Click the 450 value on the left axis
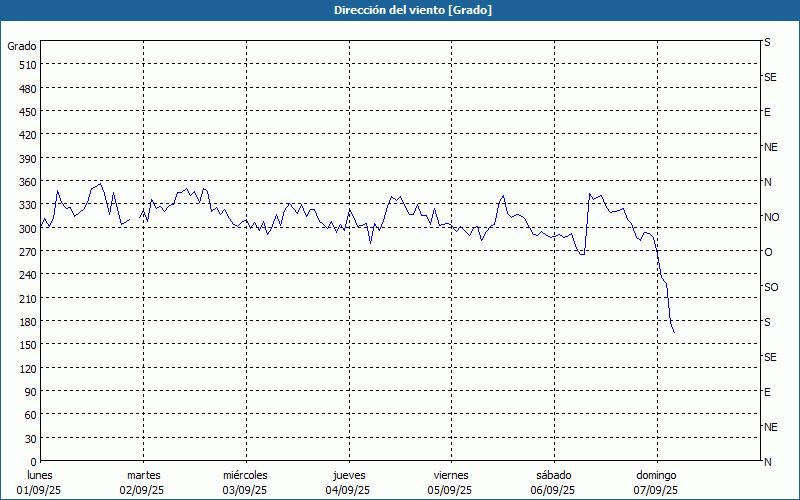This screenshot has width=800, height=500. 28,112
